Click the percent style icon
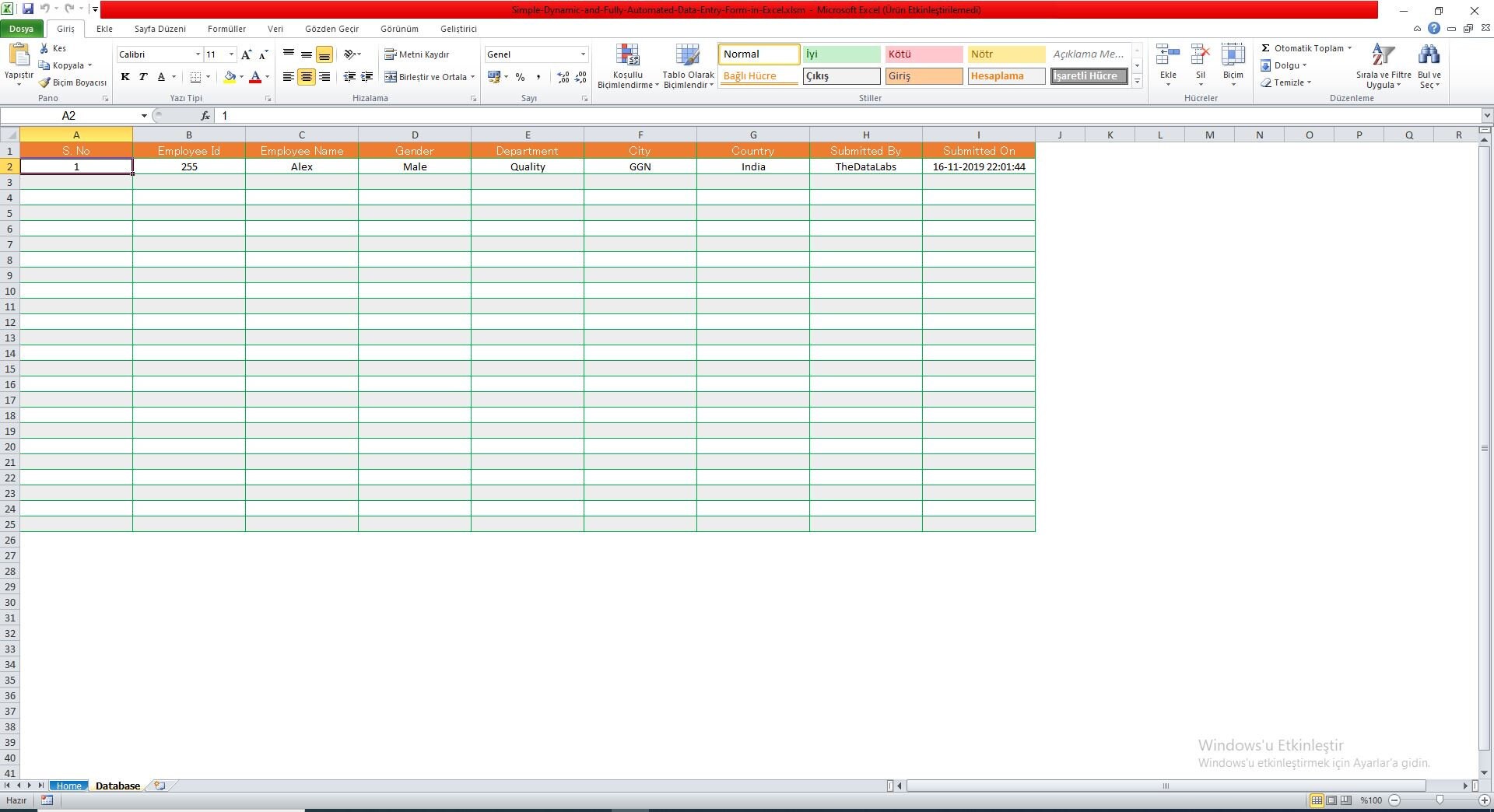 [x=520, y=77]
